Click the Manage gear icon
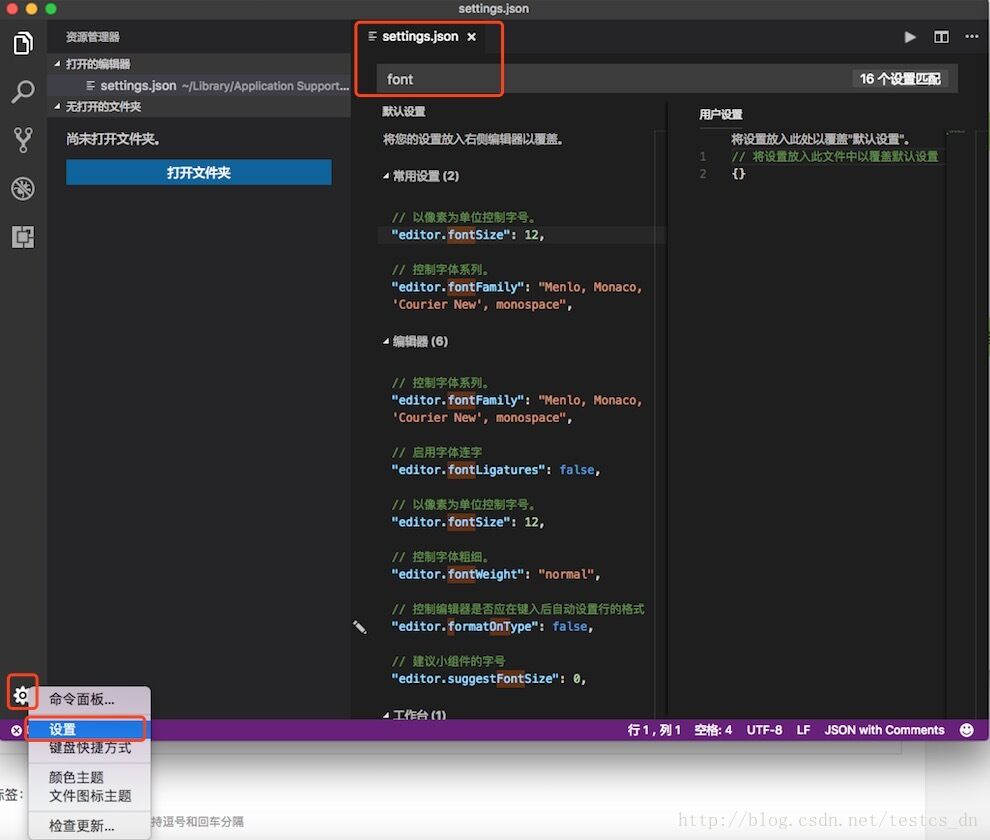 point(21,695)
